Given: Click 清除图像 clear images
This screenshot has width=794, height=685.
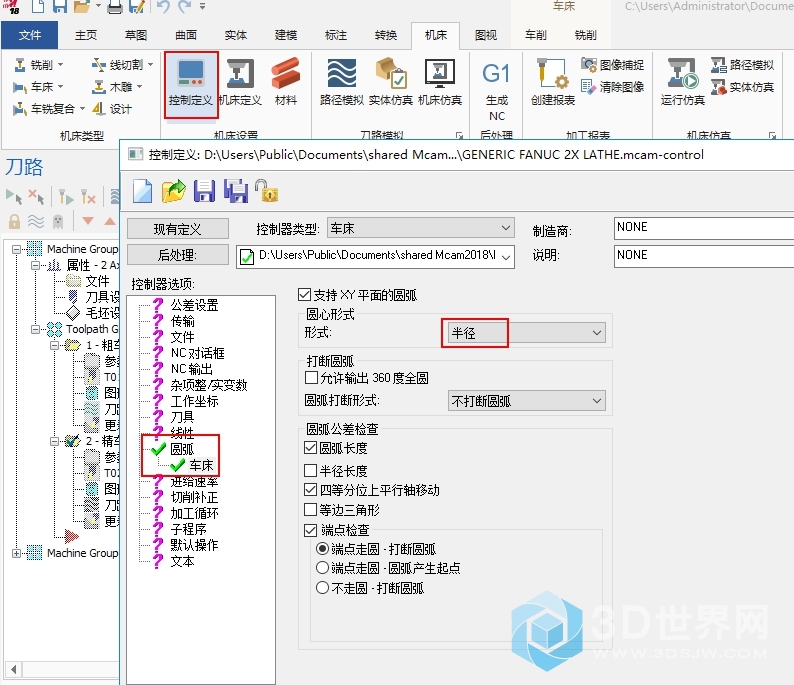Looking at the screenshot, I should [612, 87].
